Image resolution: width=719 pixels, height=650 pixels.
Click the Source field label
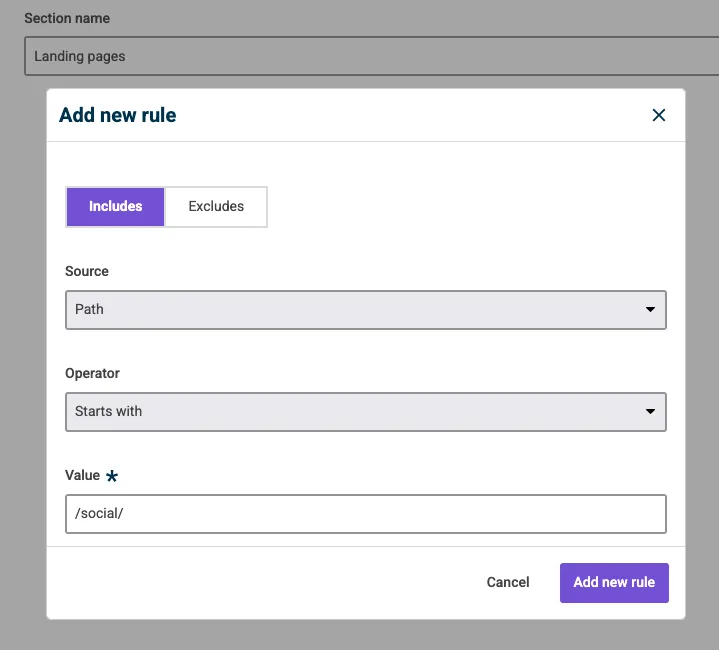[x=87, y=271]
